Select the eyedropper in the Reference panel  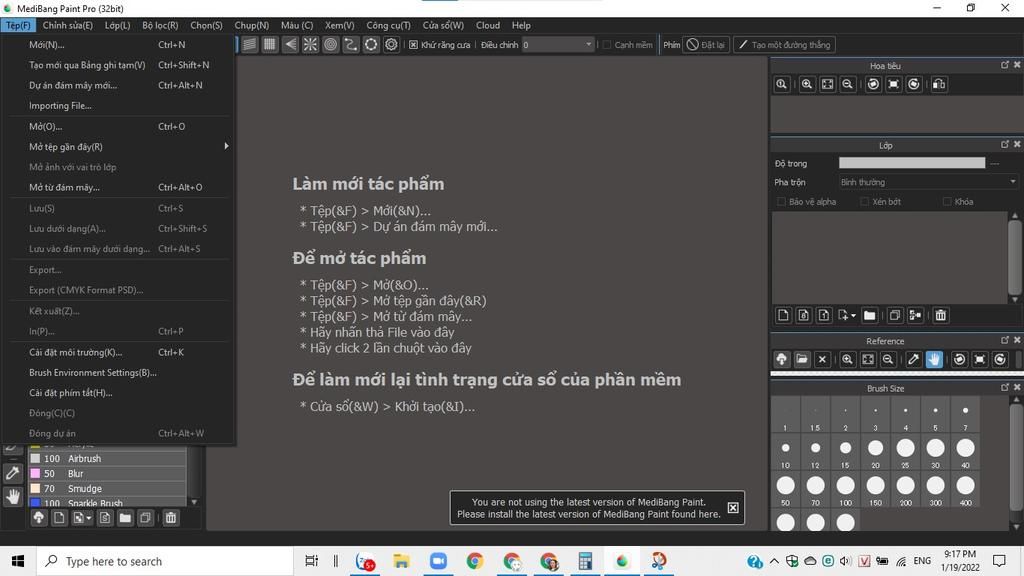pyautogui.click(x=914, y=359)
